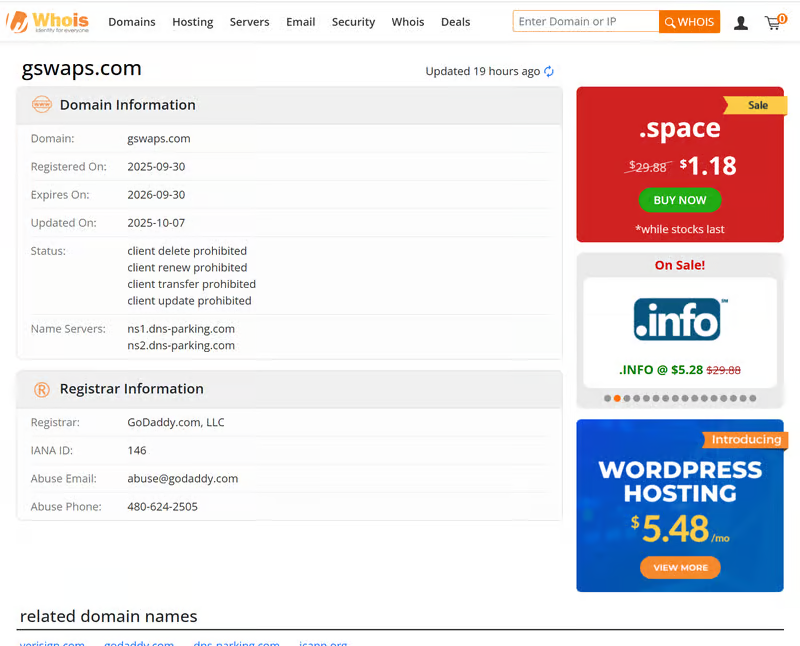The image size is (800, 646).
Task: Open the Domains menu
Action: [132, 22]
